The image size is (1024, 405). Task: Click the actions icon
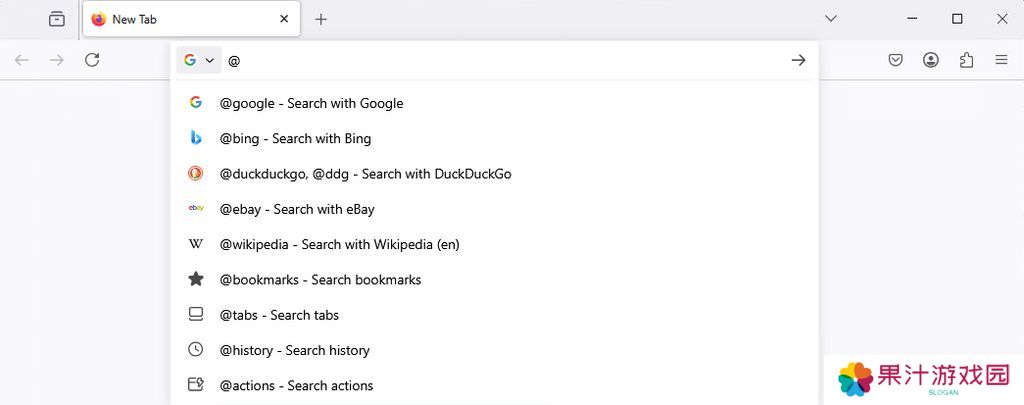pyautogui.click(x=195, y=385)
